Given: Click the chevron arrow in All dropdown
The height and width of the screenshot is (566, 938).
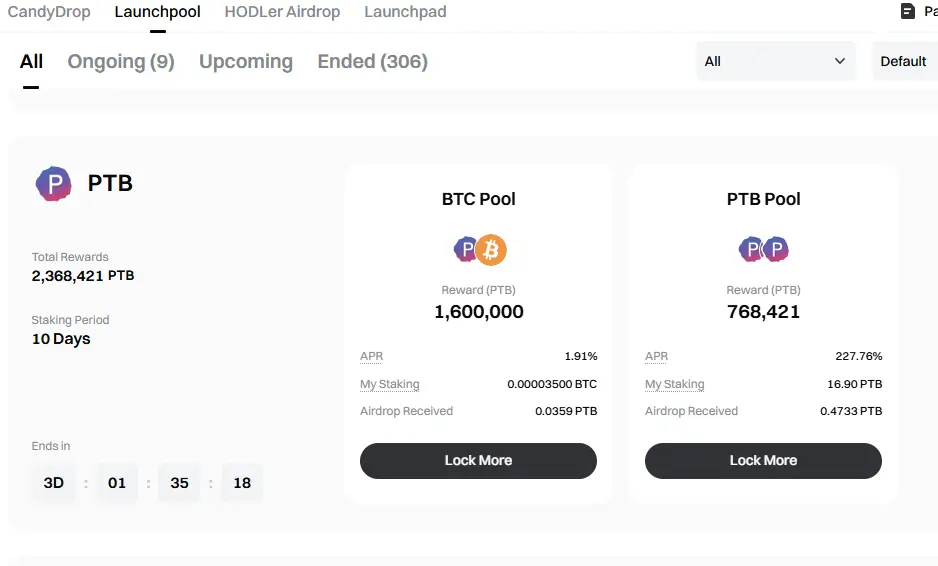Looking at the screenshot, I should 840,61.
